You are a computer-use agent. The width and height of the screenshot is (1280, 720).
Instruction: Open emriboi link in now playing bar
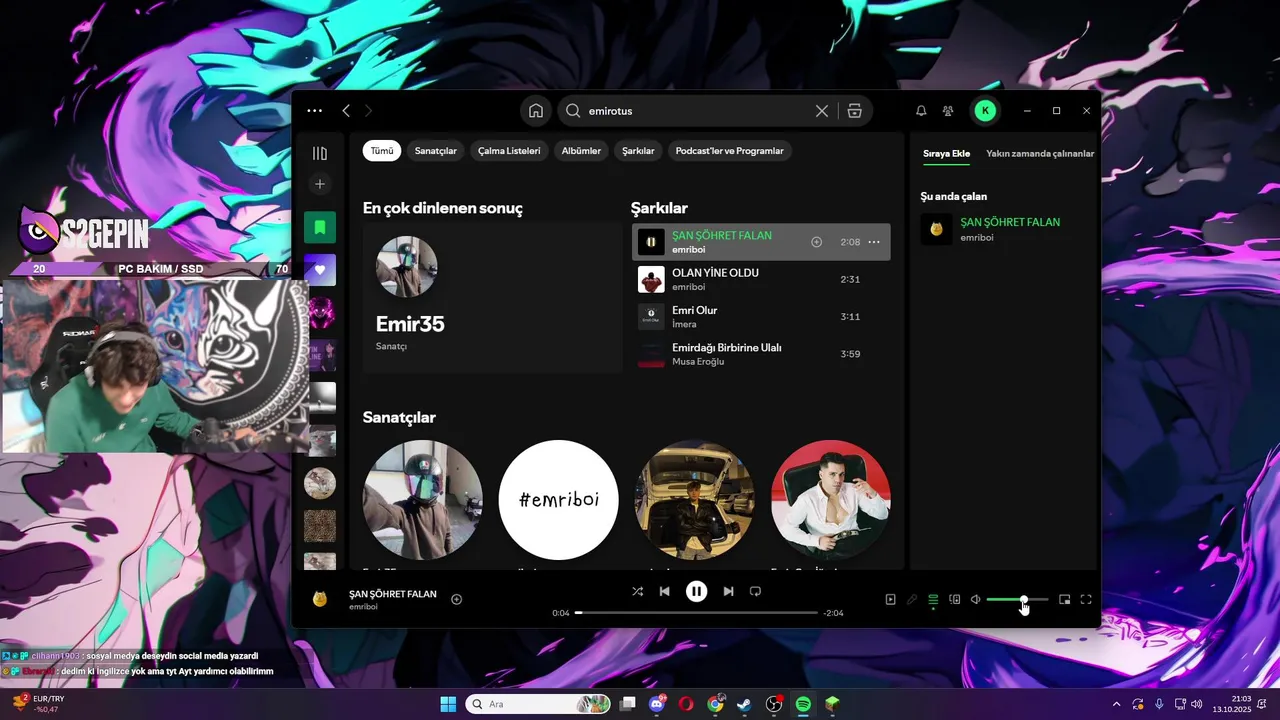[x=363, y=607]
